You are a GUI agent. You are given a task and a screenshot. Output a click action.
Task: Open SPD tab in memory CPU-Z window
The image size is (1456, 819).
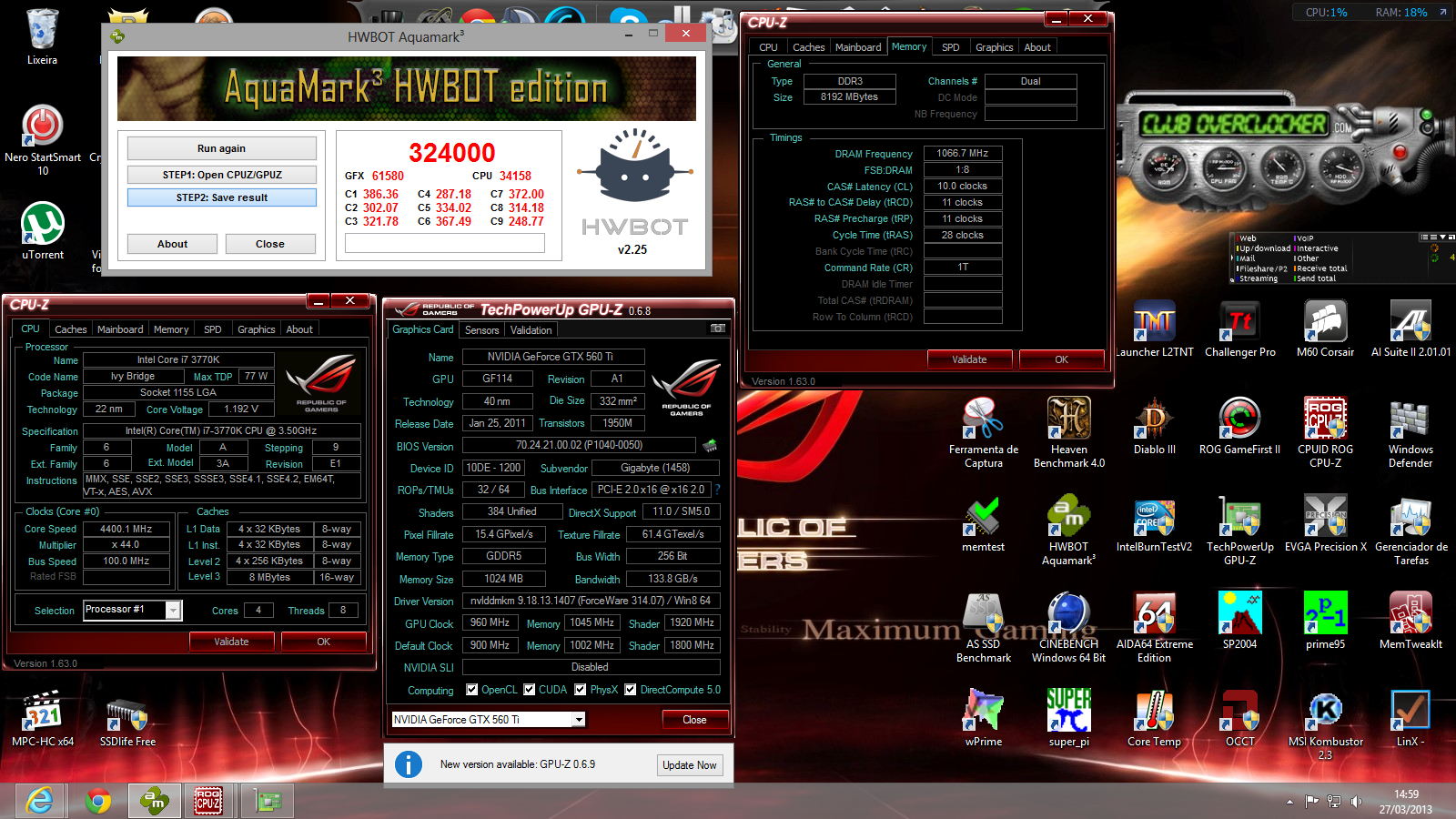(x=950, y=47)
